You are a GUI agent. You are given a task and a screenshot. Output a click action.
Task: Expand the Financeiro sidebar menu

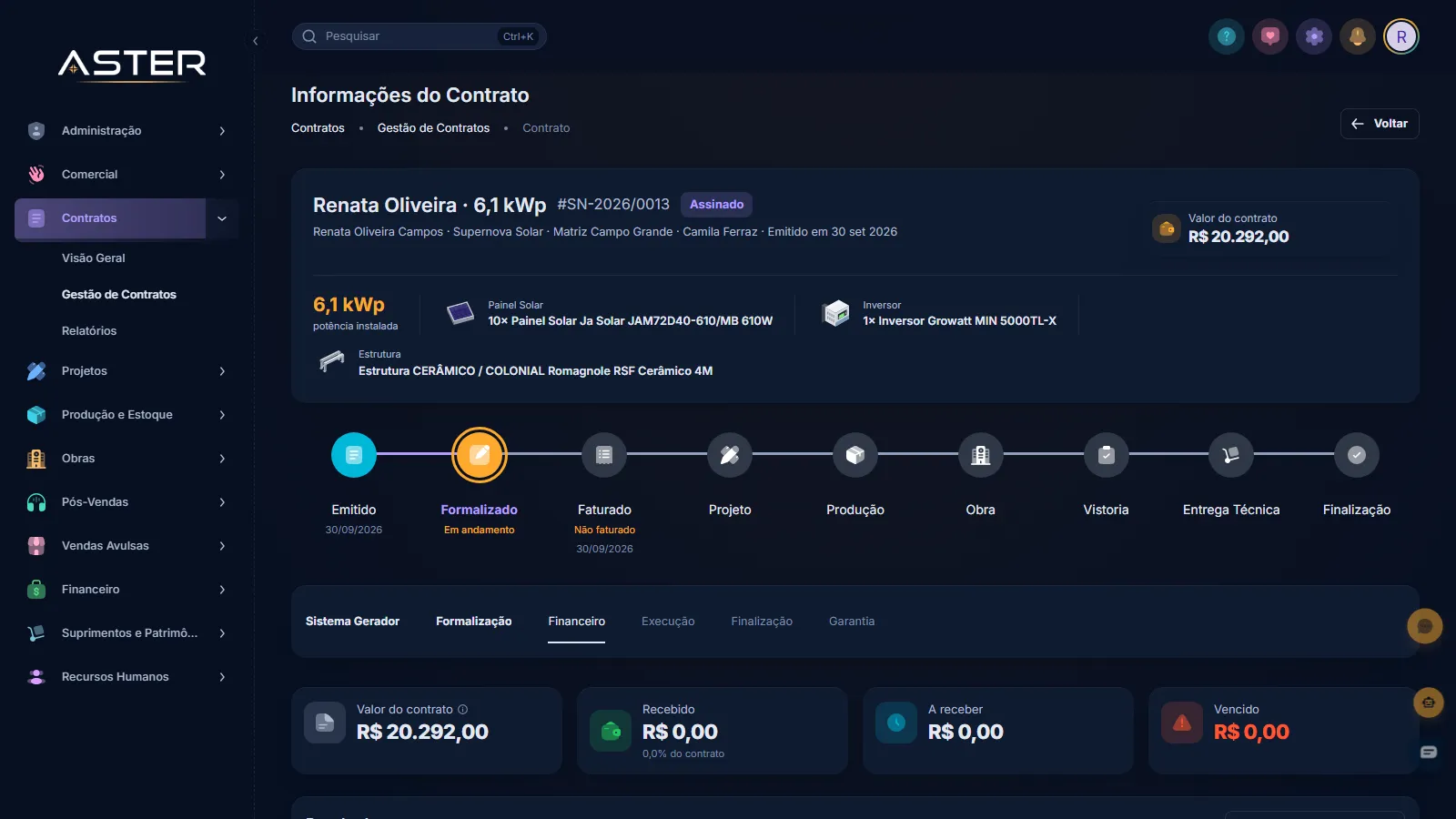[126, 590]
